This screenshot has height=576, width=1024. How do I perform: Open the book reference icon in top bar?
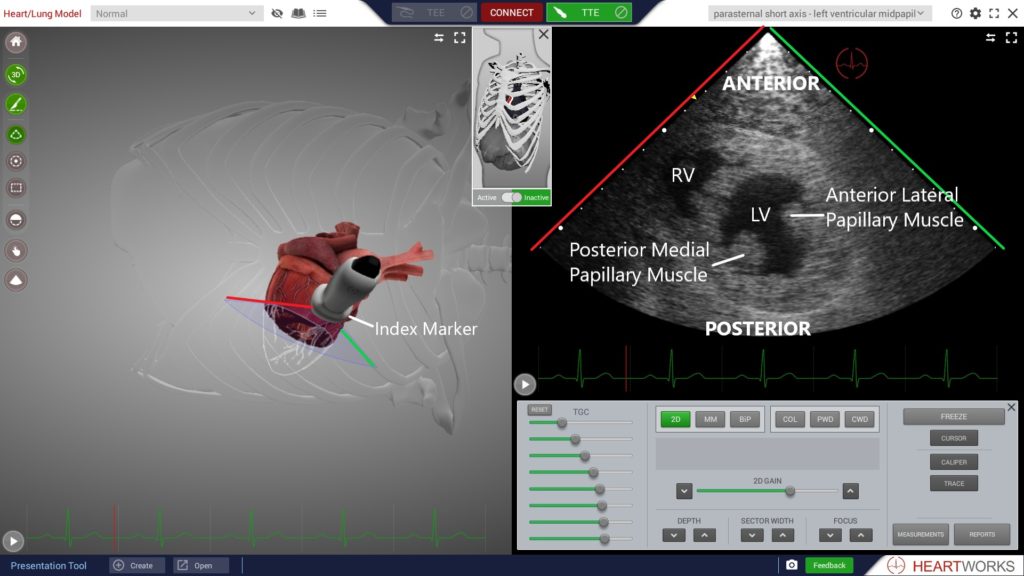point(298,13)
